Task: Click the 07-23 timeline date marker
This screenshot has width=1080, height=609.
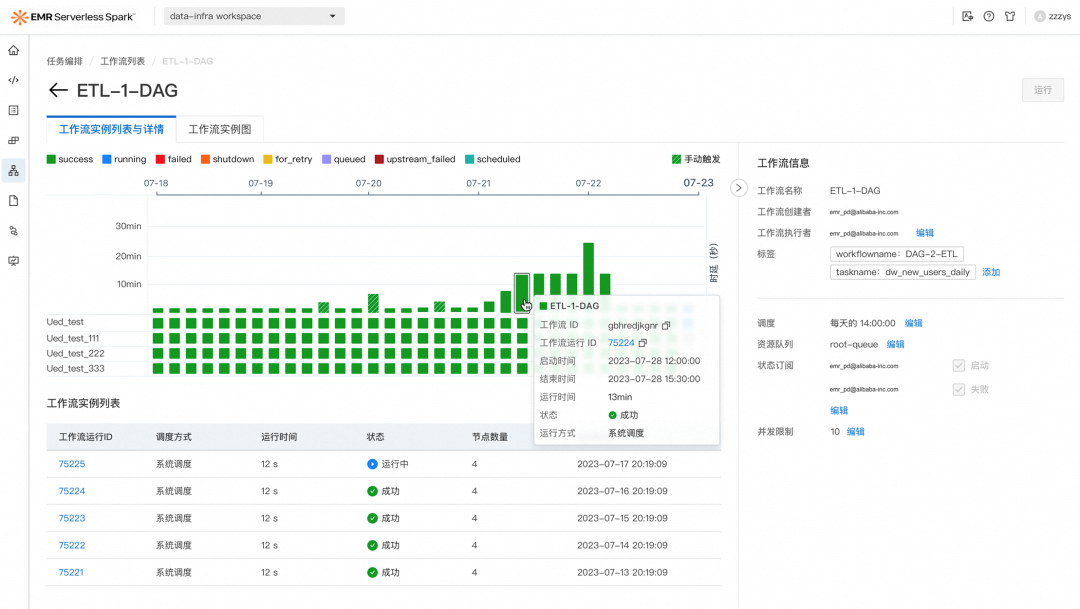Action: [698, 183]
